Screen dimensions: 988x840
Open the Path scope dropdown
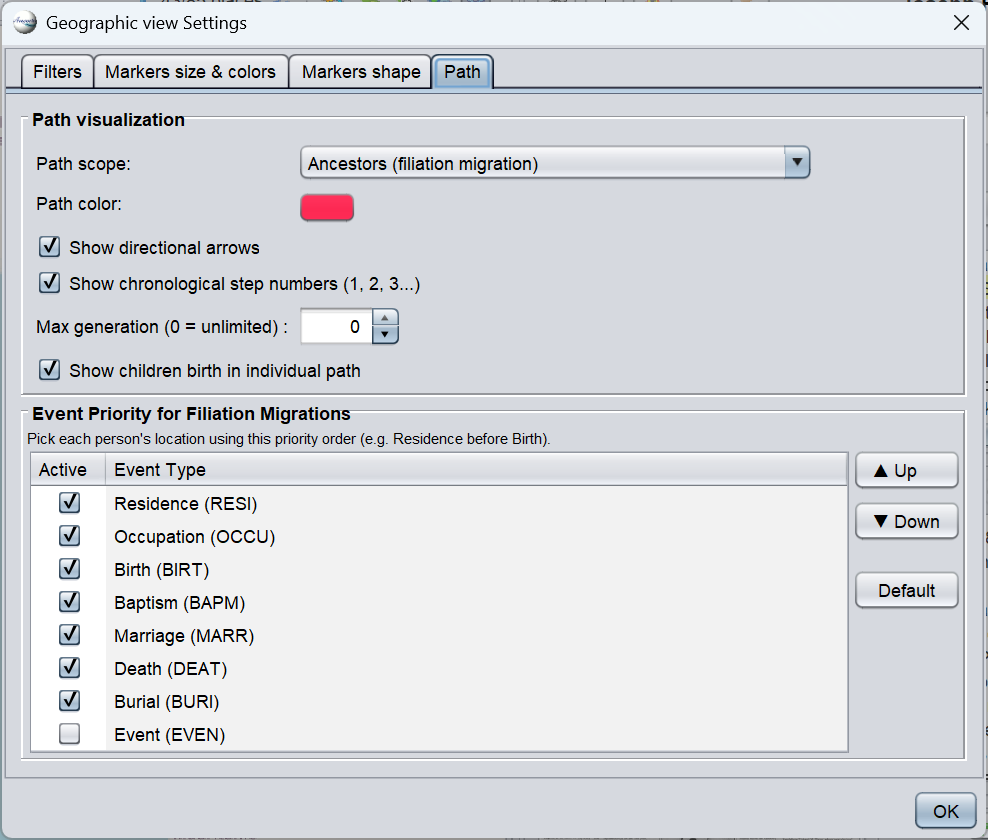555,163
